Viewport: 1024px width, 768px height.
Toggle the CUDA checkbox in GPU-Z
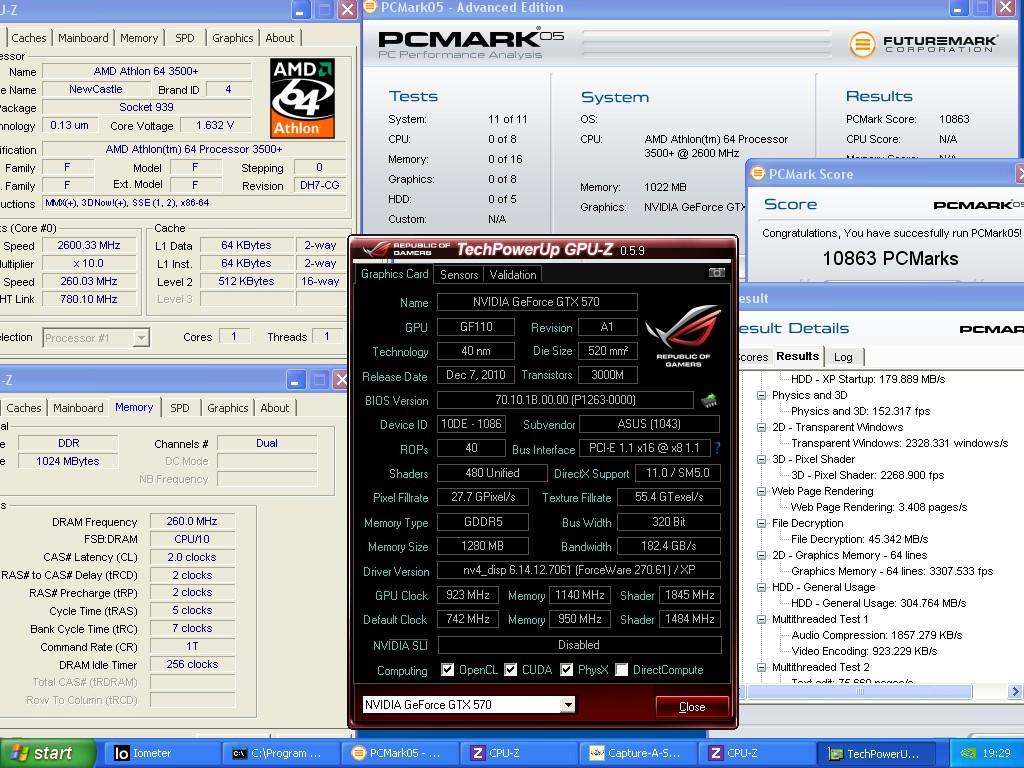click(511, 669)
